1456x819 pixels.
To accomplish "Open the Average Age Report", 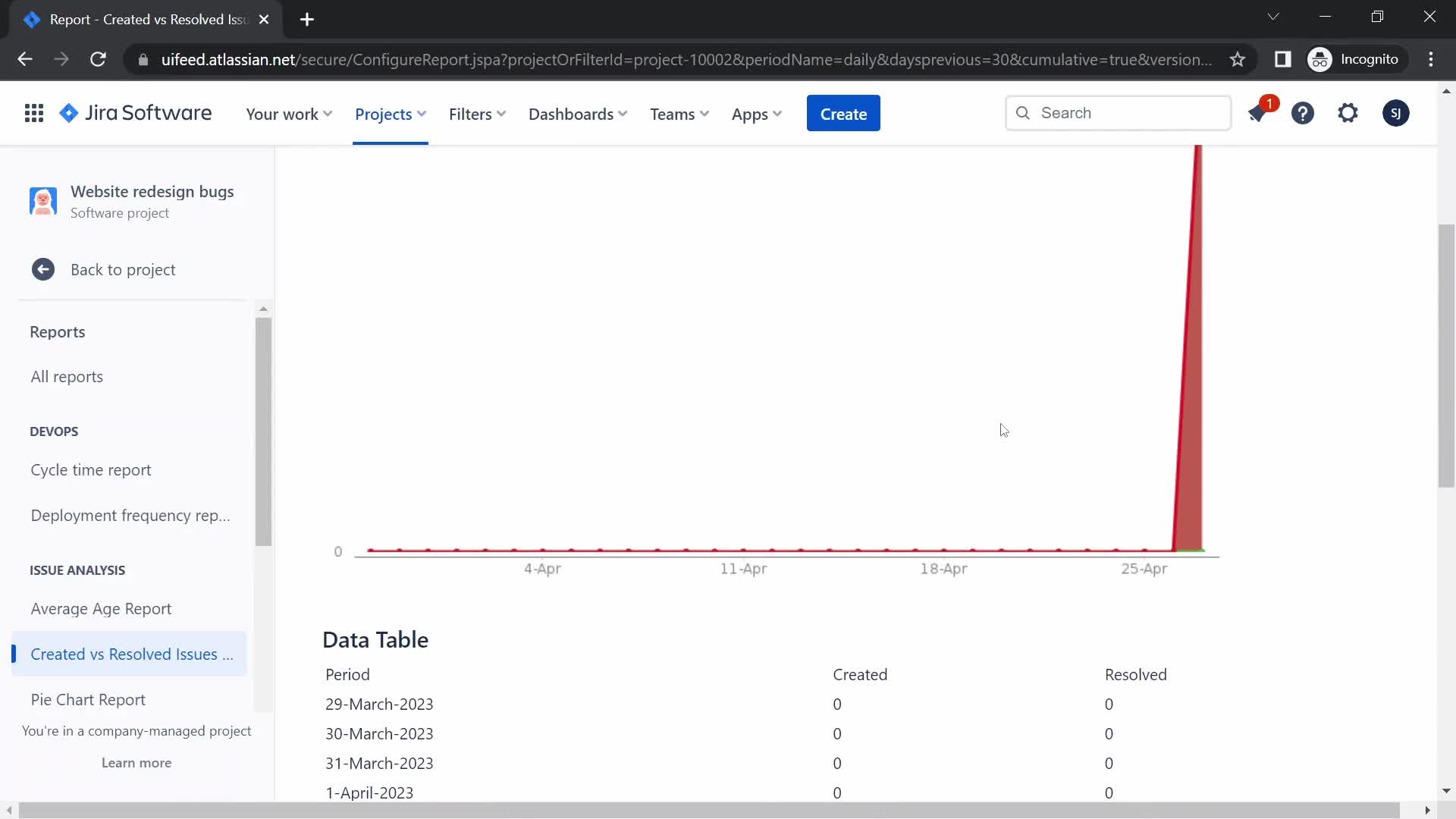I will 101,609.
